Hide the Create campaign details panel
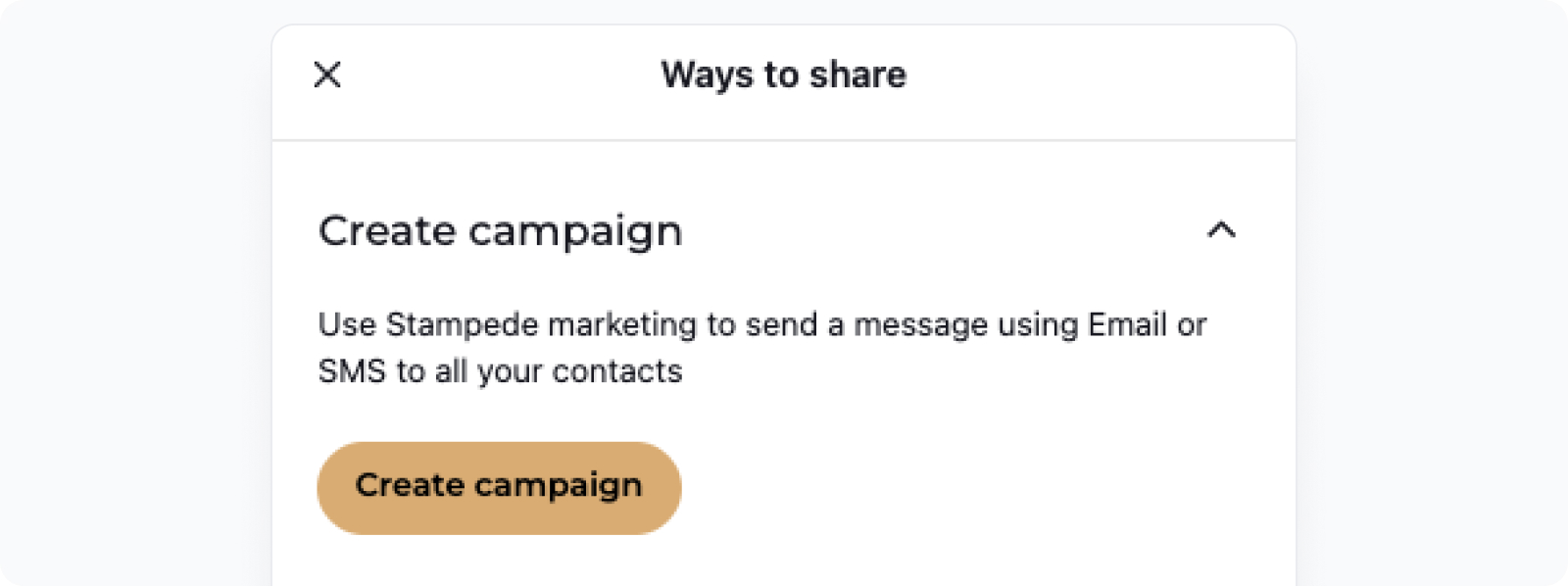Viewport: 1568px width, 586px height. 1221,230
